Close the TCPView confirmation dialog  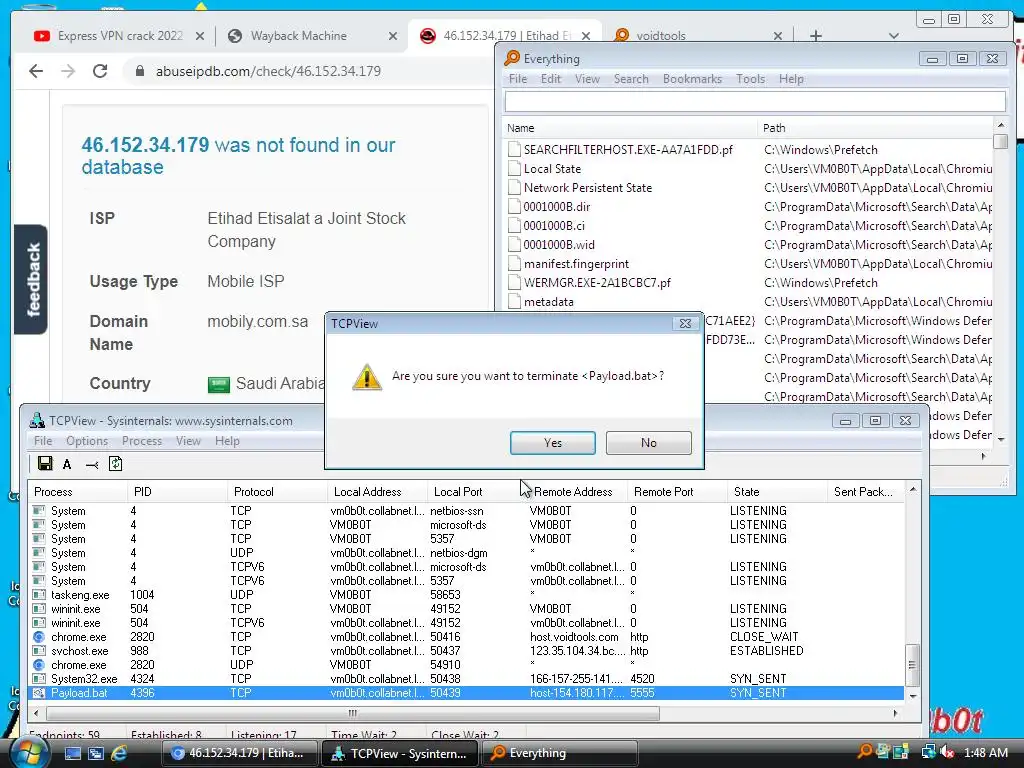pos(685,323)
